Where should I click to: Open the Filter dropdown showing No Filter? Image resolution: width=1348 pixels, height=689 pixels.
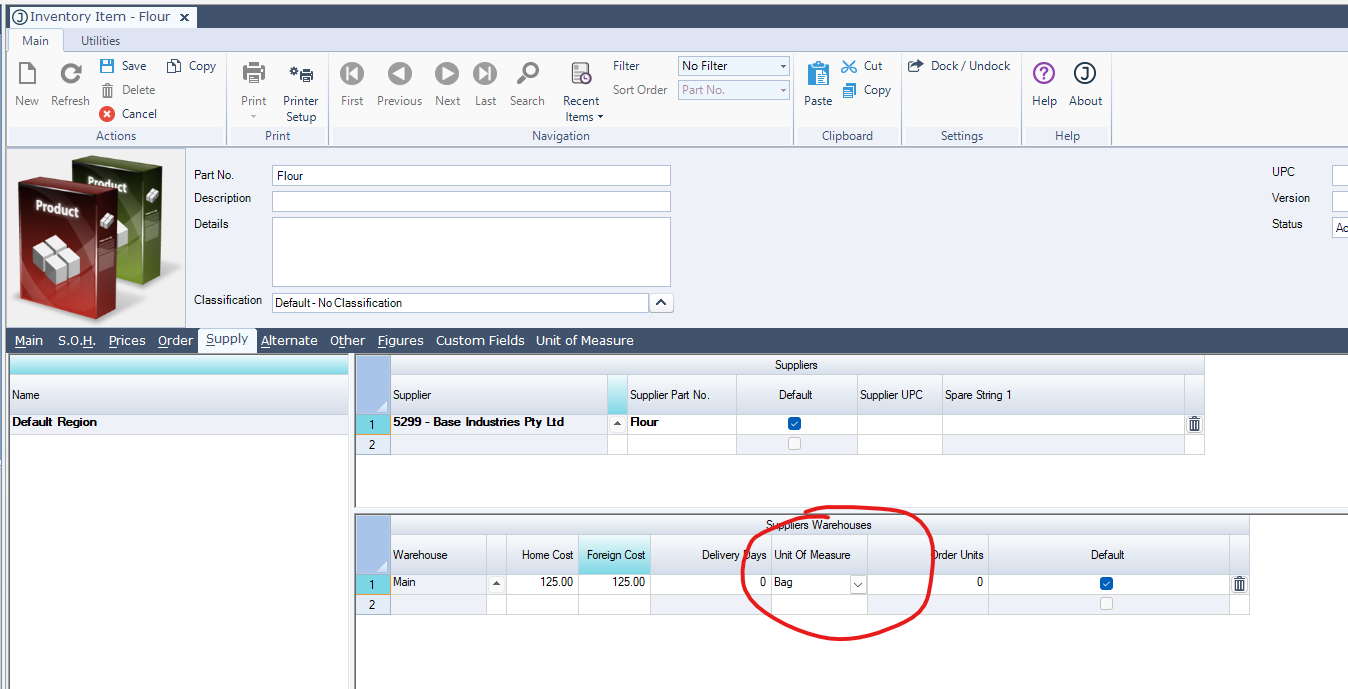[x=734, y=66]
